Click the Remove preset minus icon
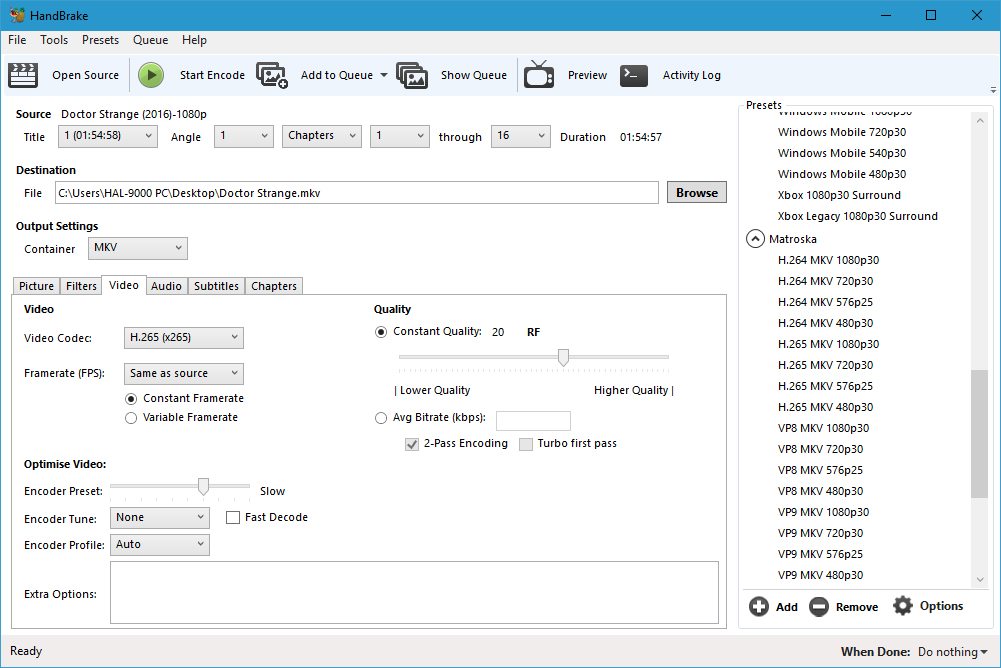 point(819,606)
